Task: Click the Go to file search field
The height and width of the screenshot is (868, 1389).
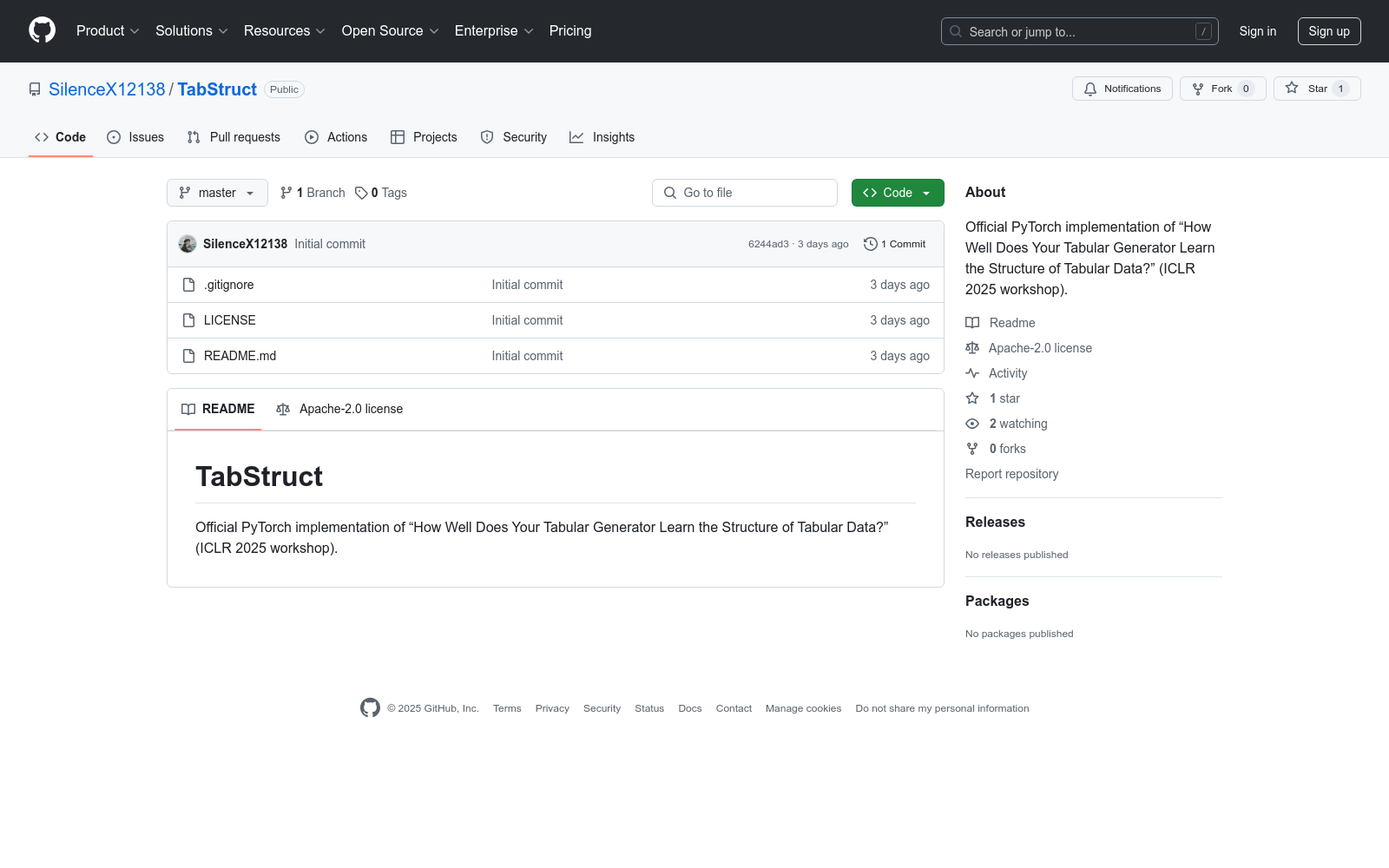Action: click(x=745, y=193)
